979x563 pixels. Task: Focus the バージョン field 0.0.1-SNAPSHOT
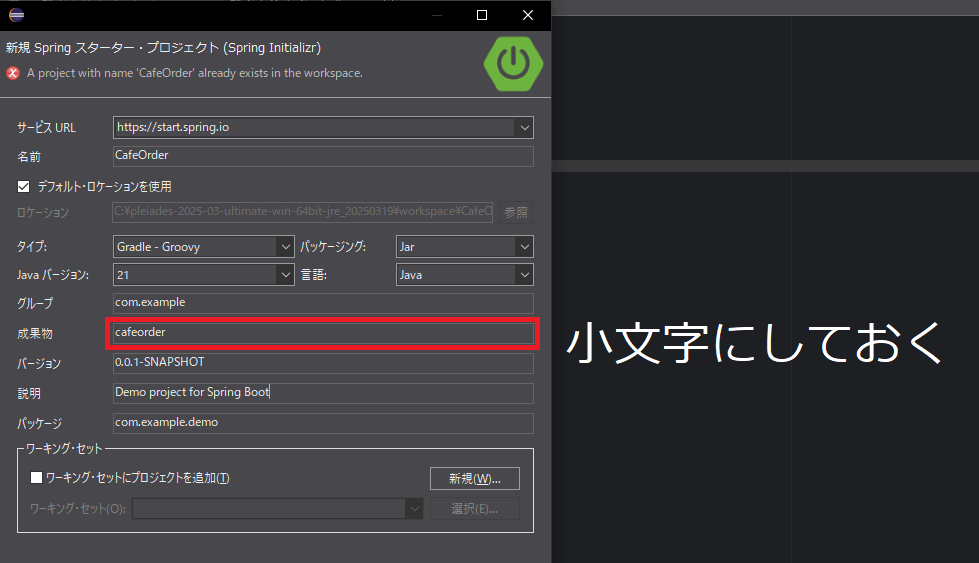click(x=323, y=362)
